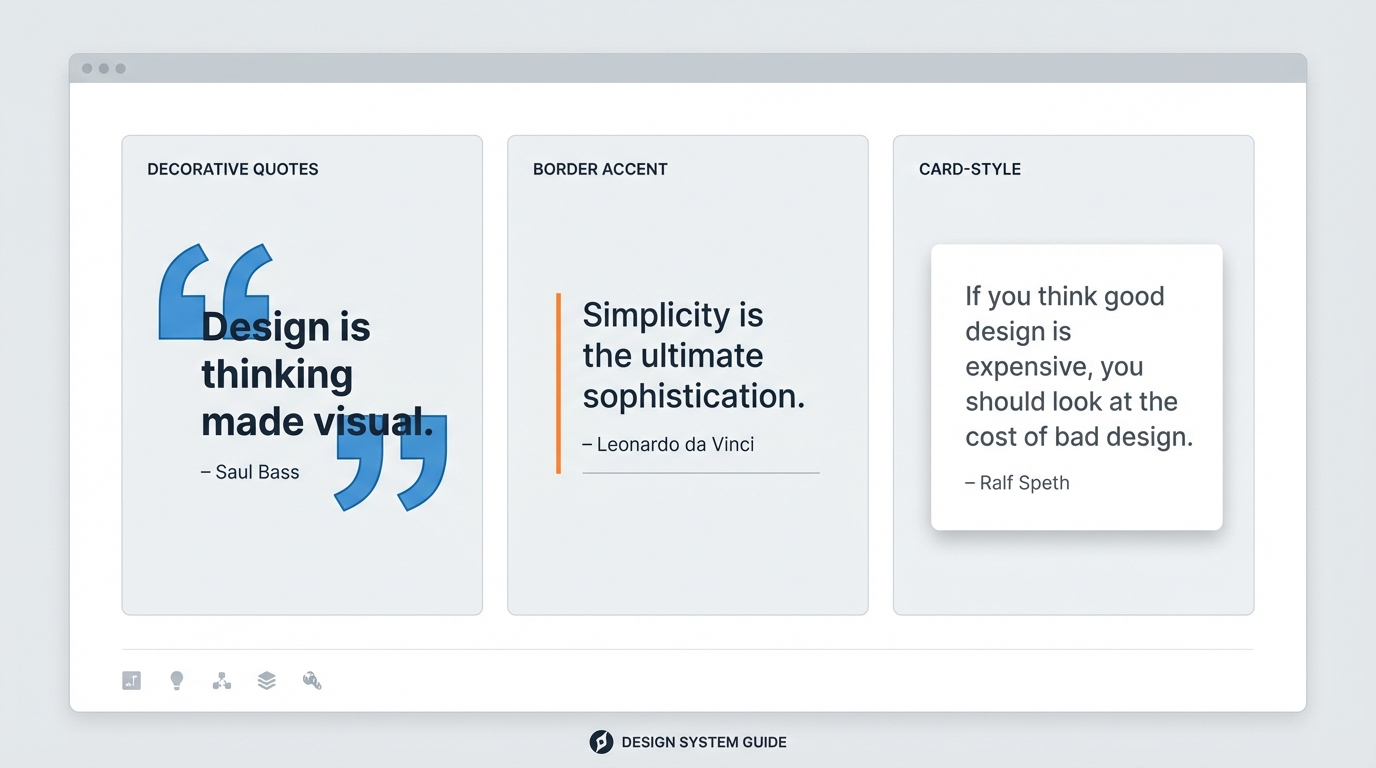Click the Design System Guide label
The width and height of the screenshot is (1376, 768).
(703, 742)
